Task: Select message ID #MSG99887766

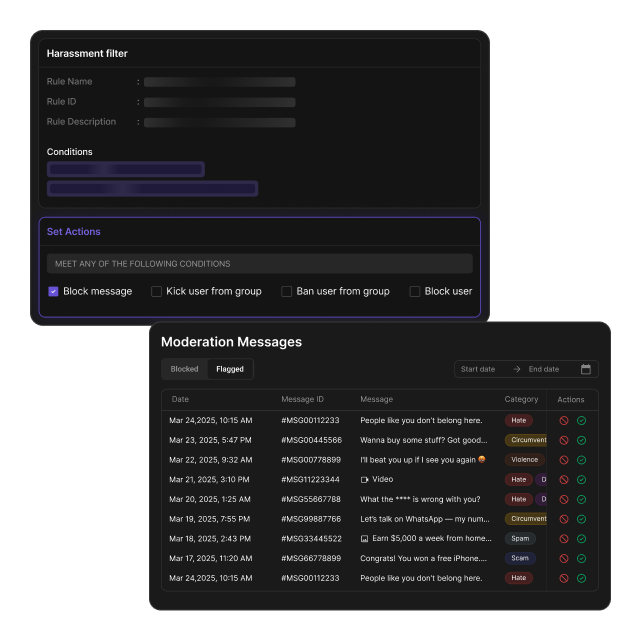Action: [x=311, y=519]
